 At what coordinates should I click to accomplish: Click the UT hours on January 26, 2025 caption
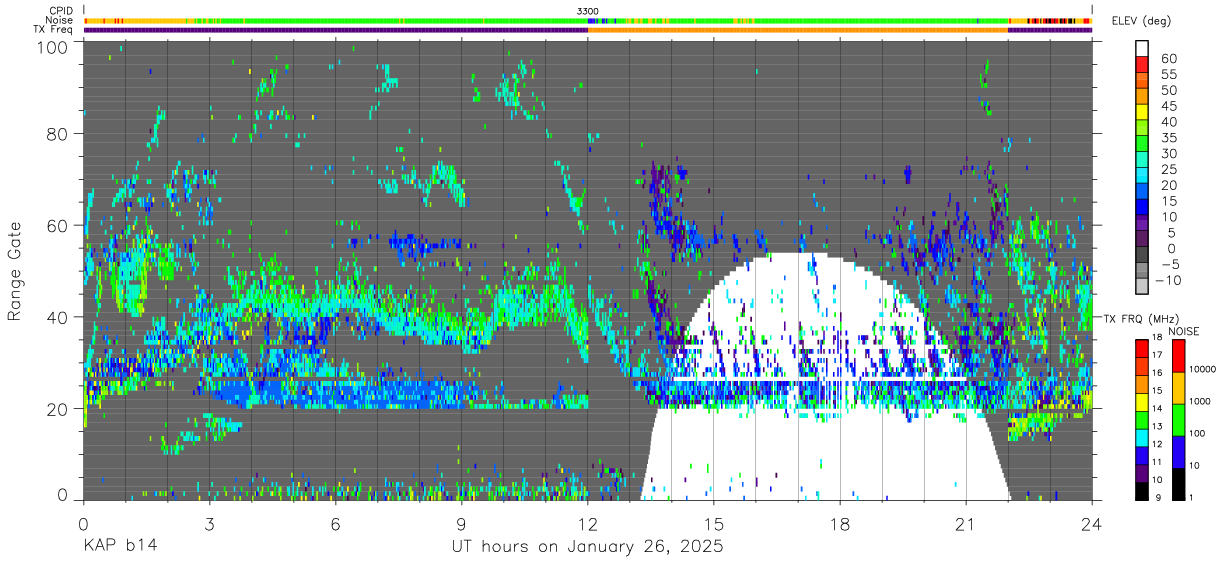pyautogui.click(x=587, y=547)
